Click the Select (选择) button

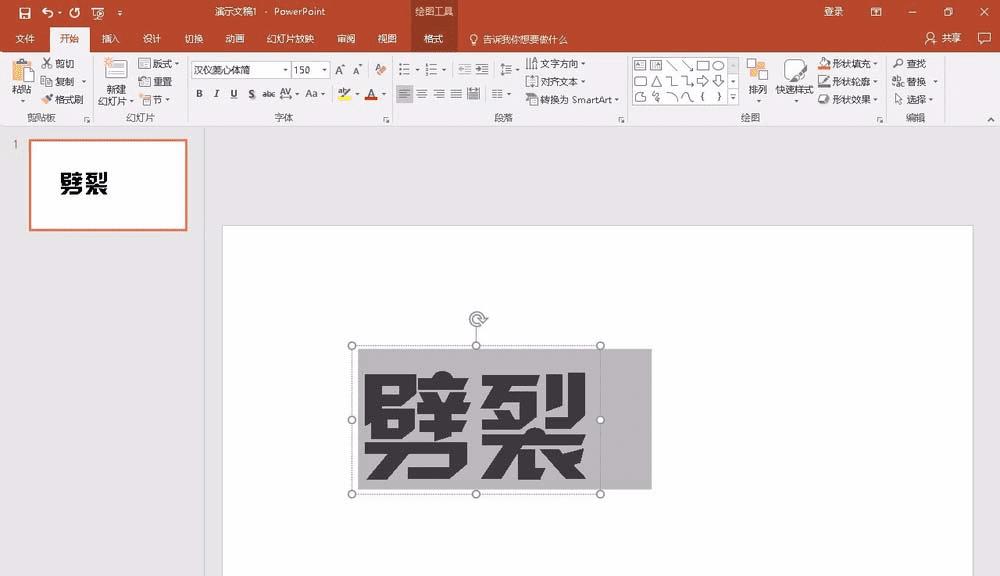[913, 100]
